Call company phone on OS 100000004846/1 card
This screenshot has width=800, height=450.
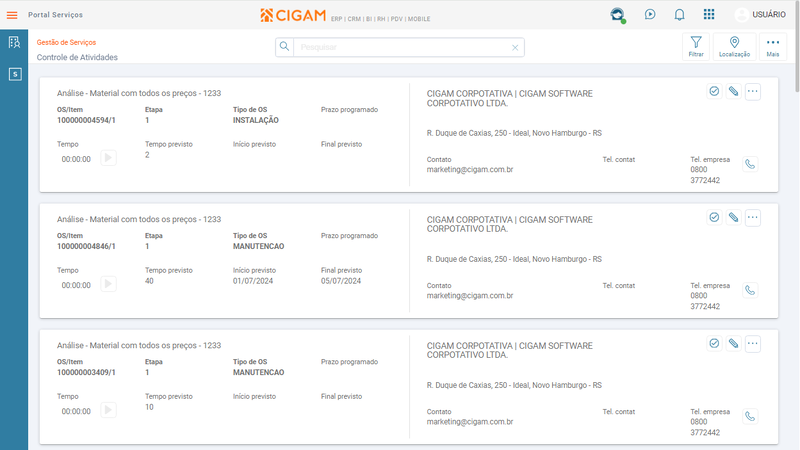(x=750, y=290)
